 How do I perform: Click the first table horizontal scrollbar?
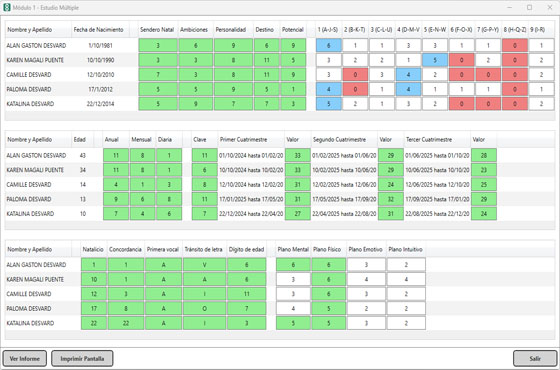(x=280, y=116)
